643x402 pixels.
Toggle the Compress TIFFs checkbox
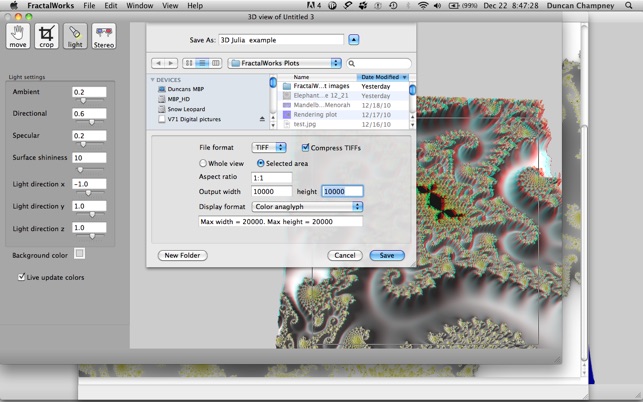[x=306, y=148]
